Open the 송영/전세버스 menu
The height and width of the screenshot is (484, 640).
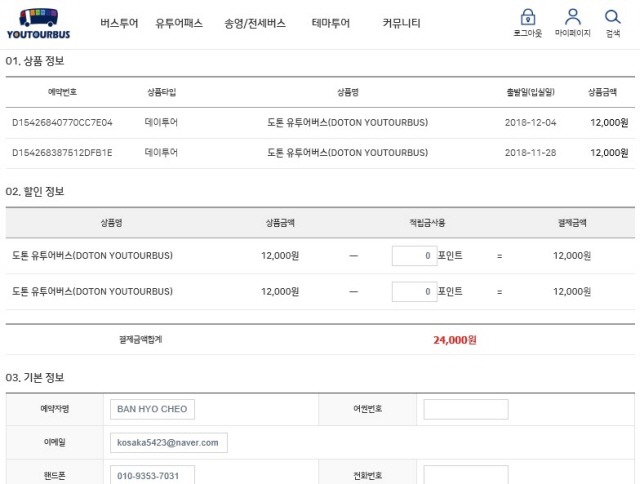[x=255, y=23]
